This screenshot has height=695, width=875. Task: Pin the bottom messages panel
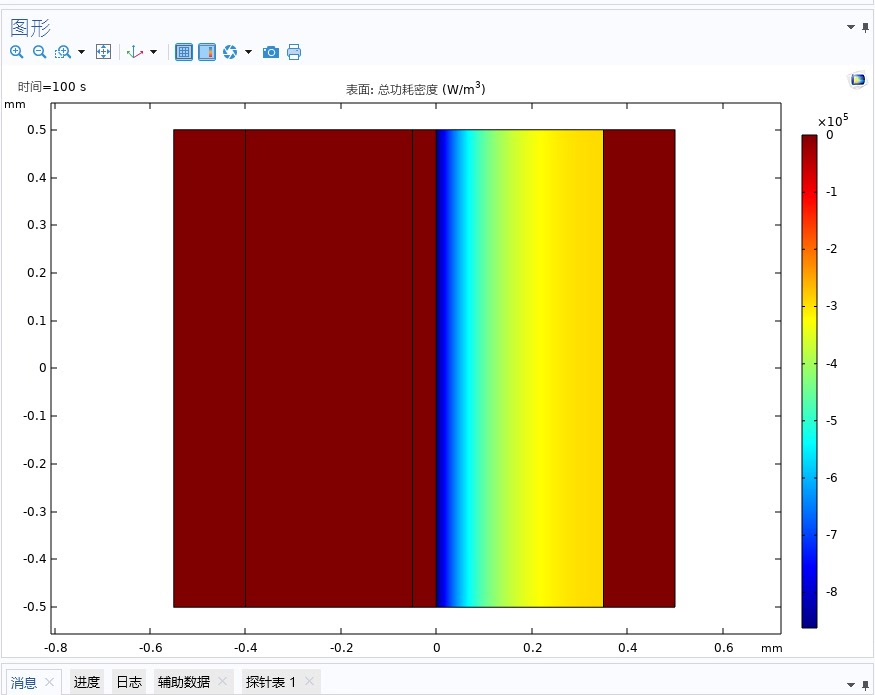(x=866, y=684)
